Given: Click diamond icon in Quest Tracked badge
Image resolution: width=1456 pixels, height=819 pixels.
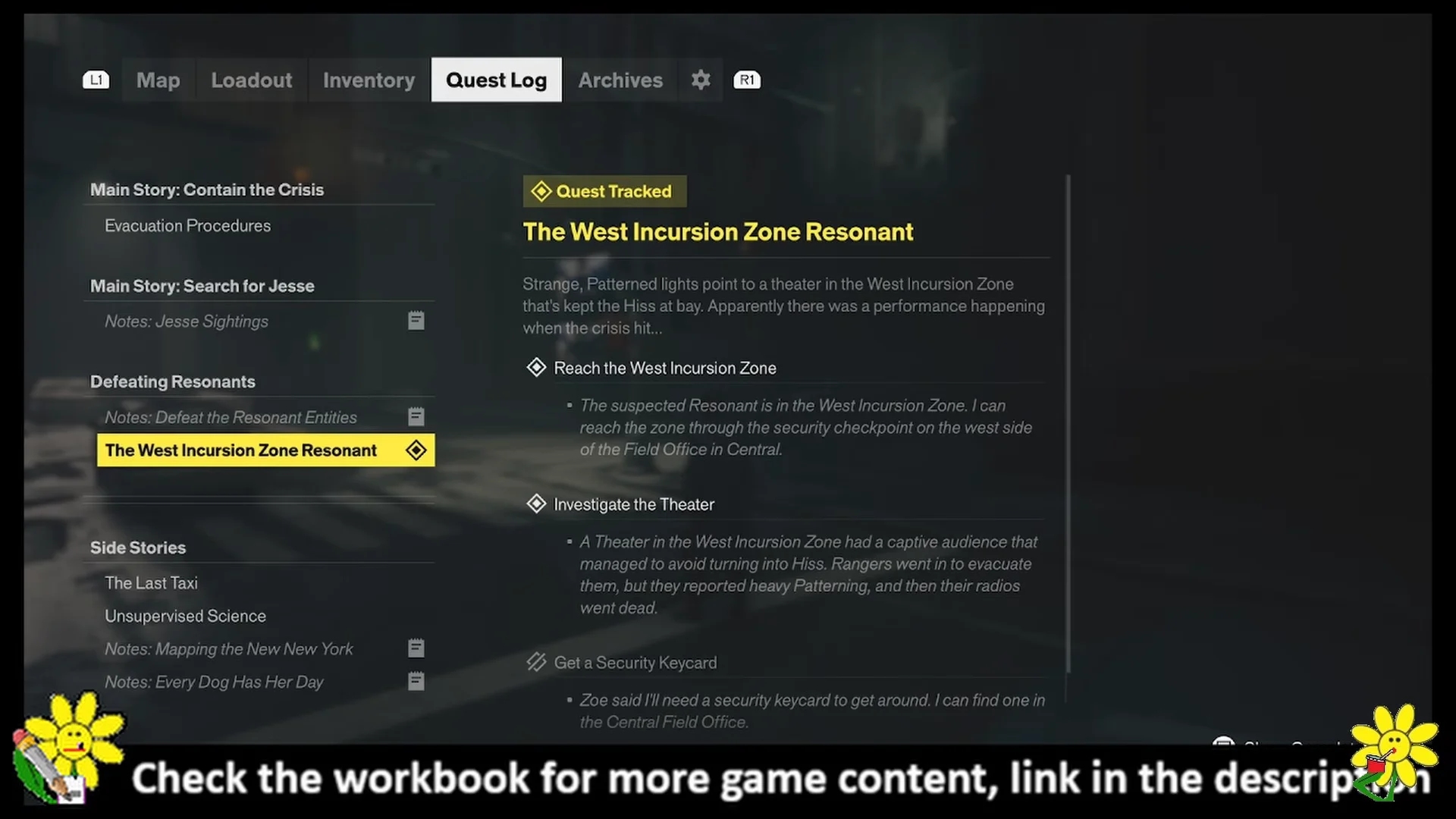Looking at the screenshot, I should click(541, 191).
